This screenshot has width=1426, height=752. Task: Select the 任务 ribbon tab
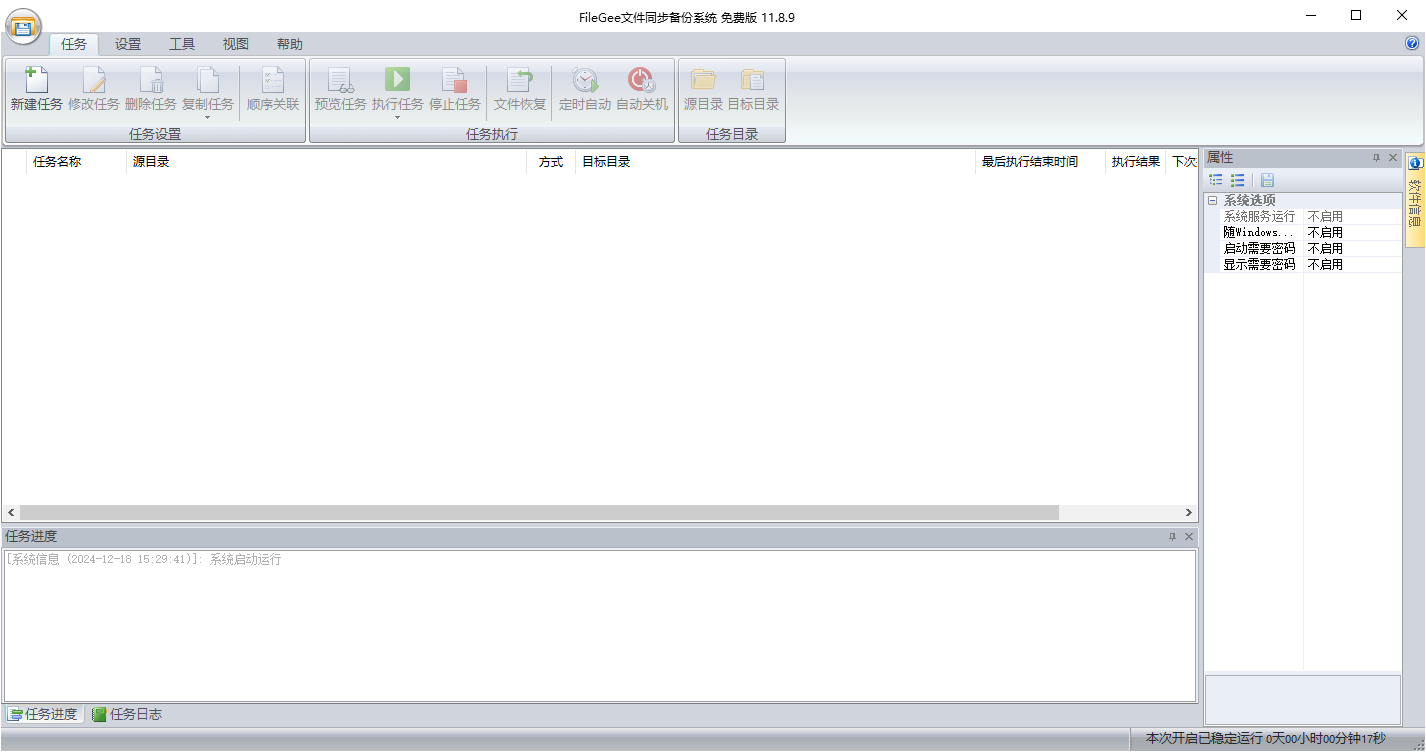click(74, 44)
